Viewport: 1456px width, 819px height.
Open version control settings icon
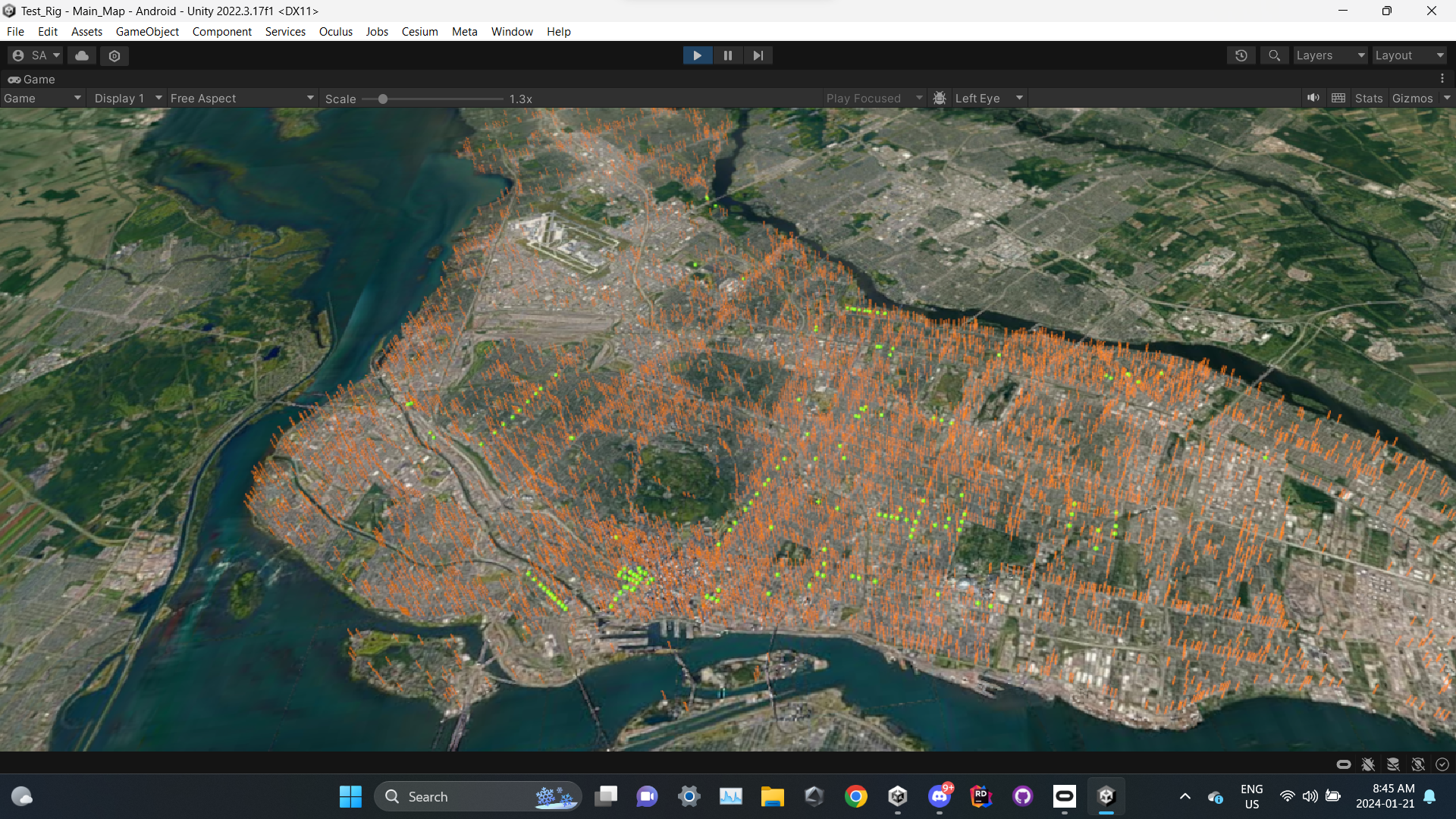point(115,55)
